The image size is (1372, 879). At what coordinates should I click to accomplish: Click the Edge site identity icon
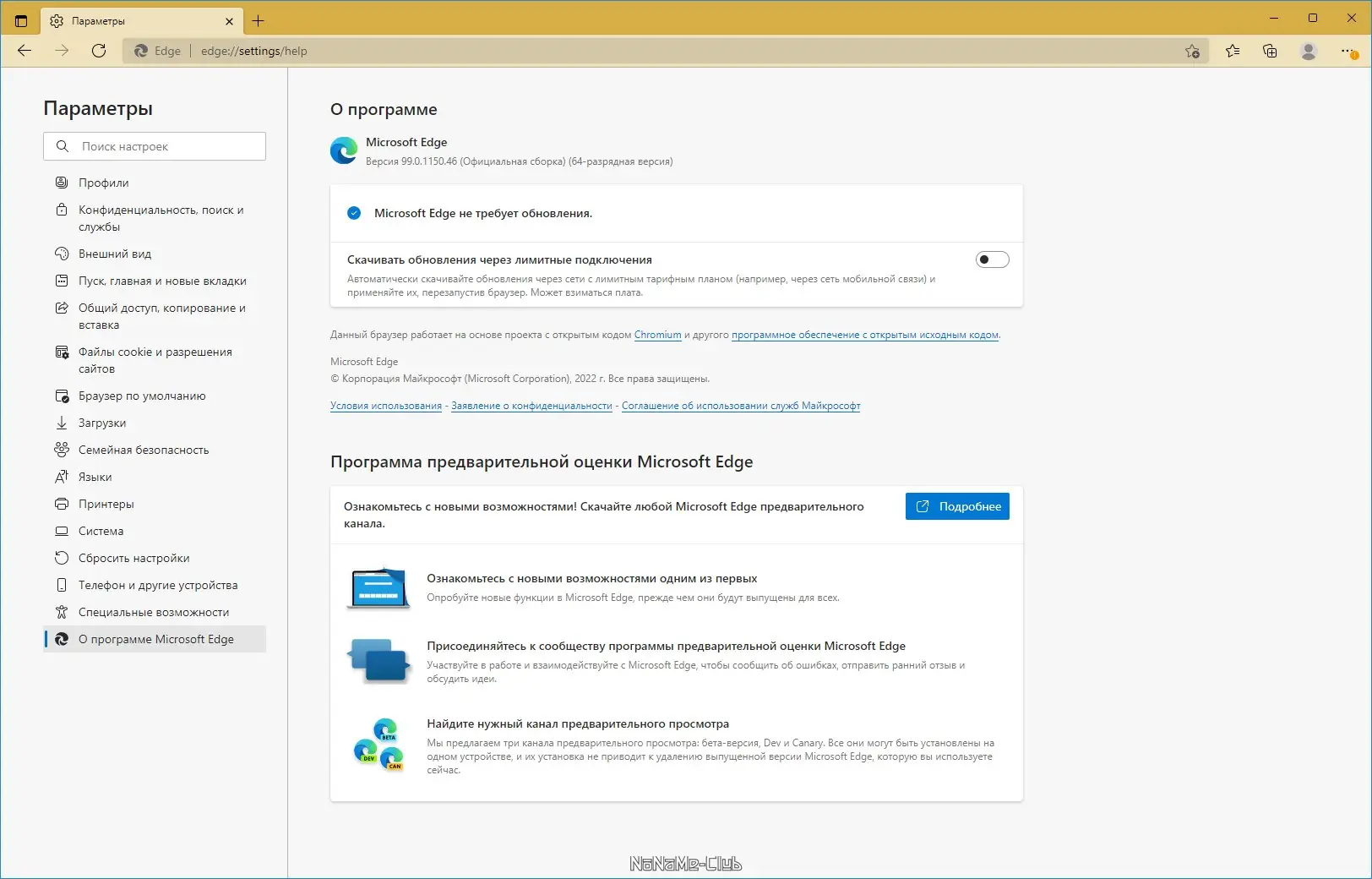point(142,51)
